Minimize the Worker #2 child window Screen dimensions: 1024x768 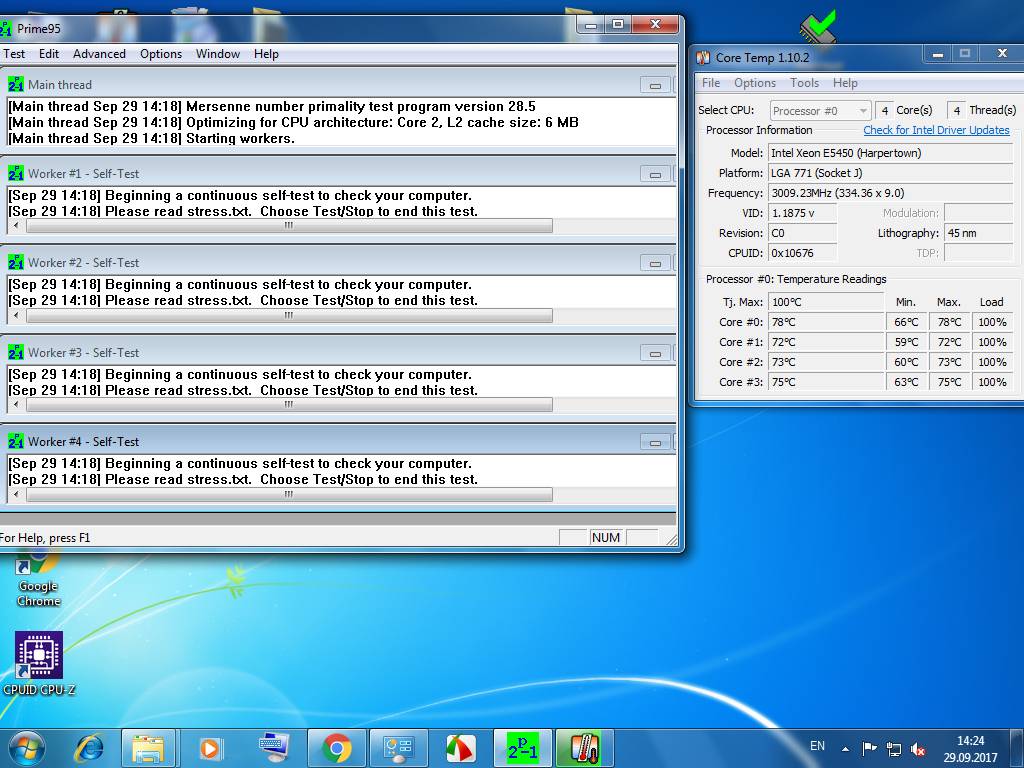(x=655, y=263)
